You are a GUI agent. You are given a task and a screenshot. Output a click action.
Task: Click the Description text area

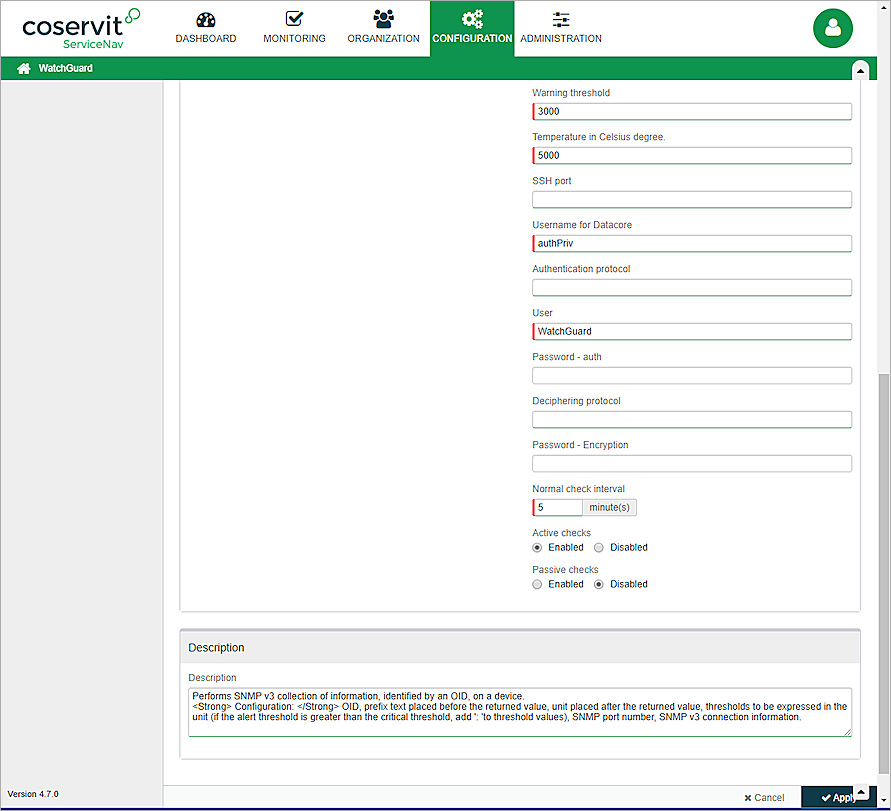click(519, 711)
